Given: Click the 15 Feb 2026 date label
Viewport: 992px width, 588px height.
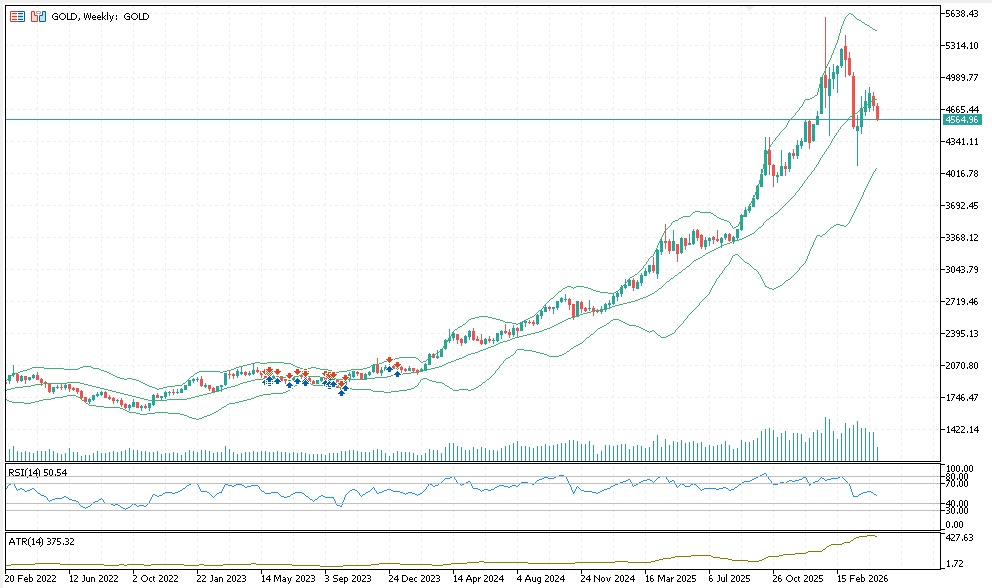Looking at the screenshot, I should click(x=865, y=578).
